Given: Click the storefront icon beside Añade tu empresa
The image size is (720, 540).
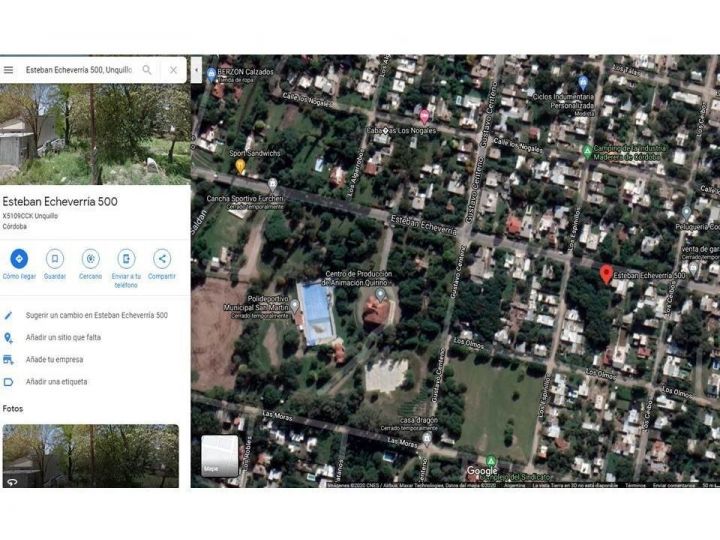Looking at the screenshot, I should [x=8, y=360].
